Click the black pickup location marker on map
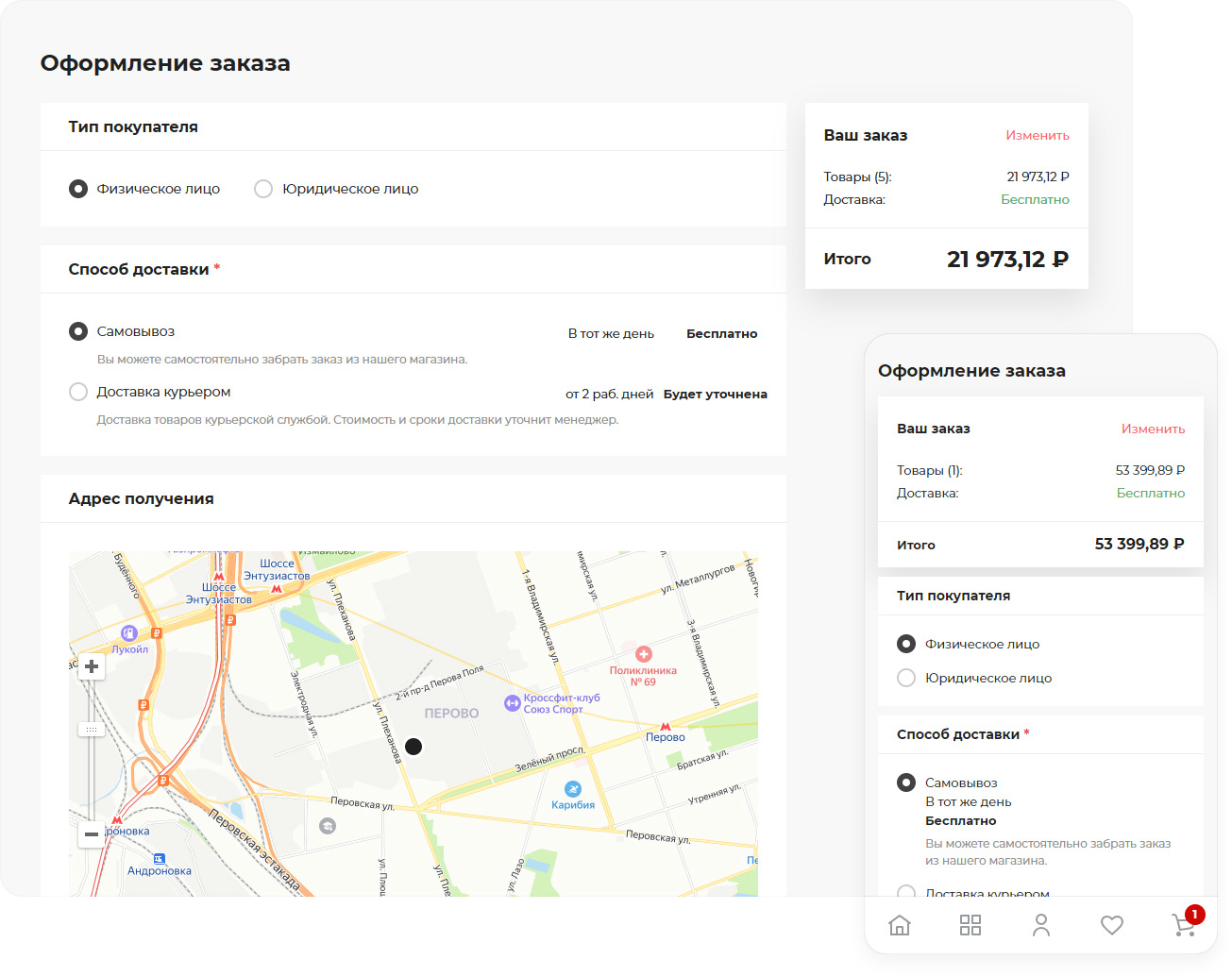 click(x=413, y=747)
